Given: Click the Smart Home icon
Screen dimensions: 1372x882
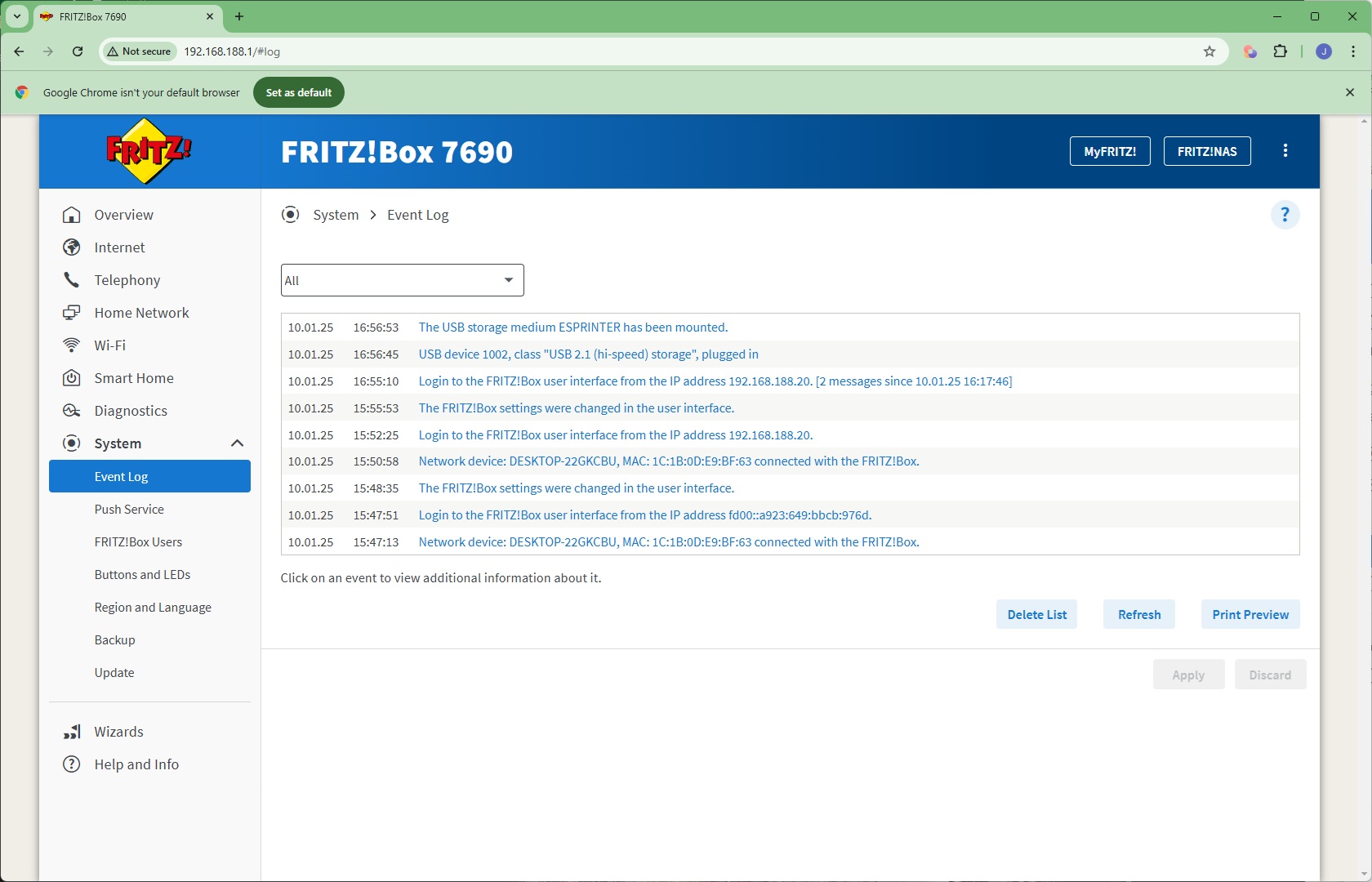Looking at the screenshot, I should tap(72, 378).
